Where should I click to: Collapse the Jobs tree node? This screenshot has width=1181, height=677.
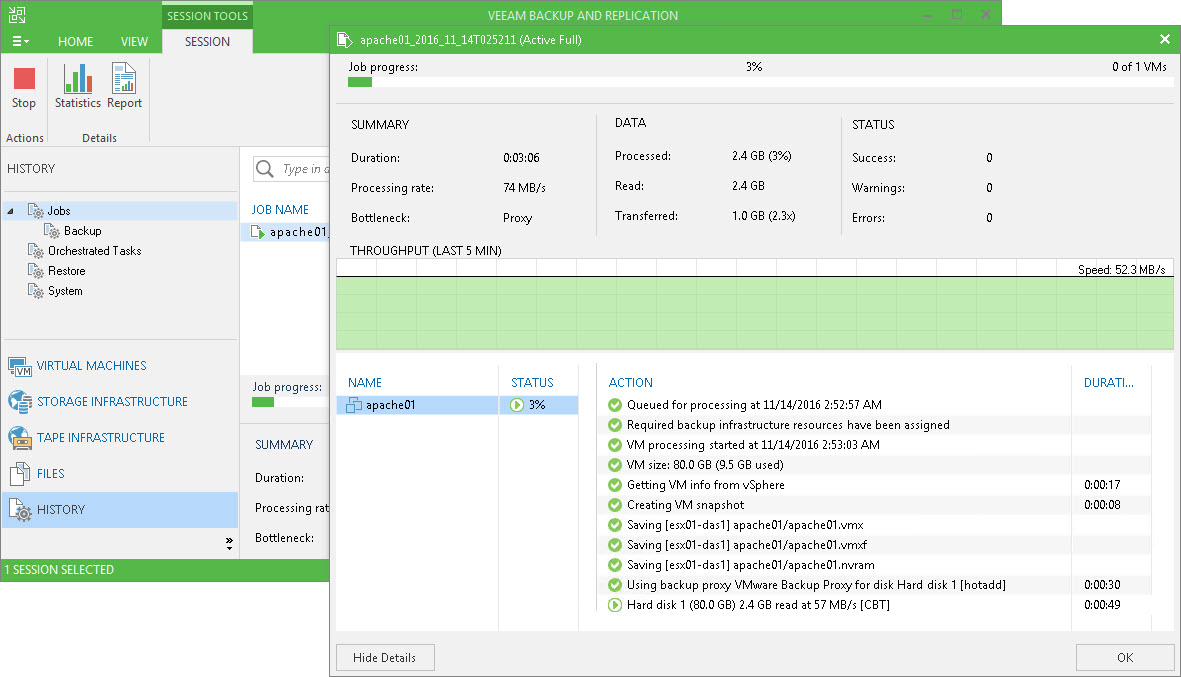pyautogui.click(x=11, y=211)
